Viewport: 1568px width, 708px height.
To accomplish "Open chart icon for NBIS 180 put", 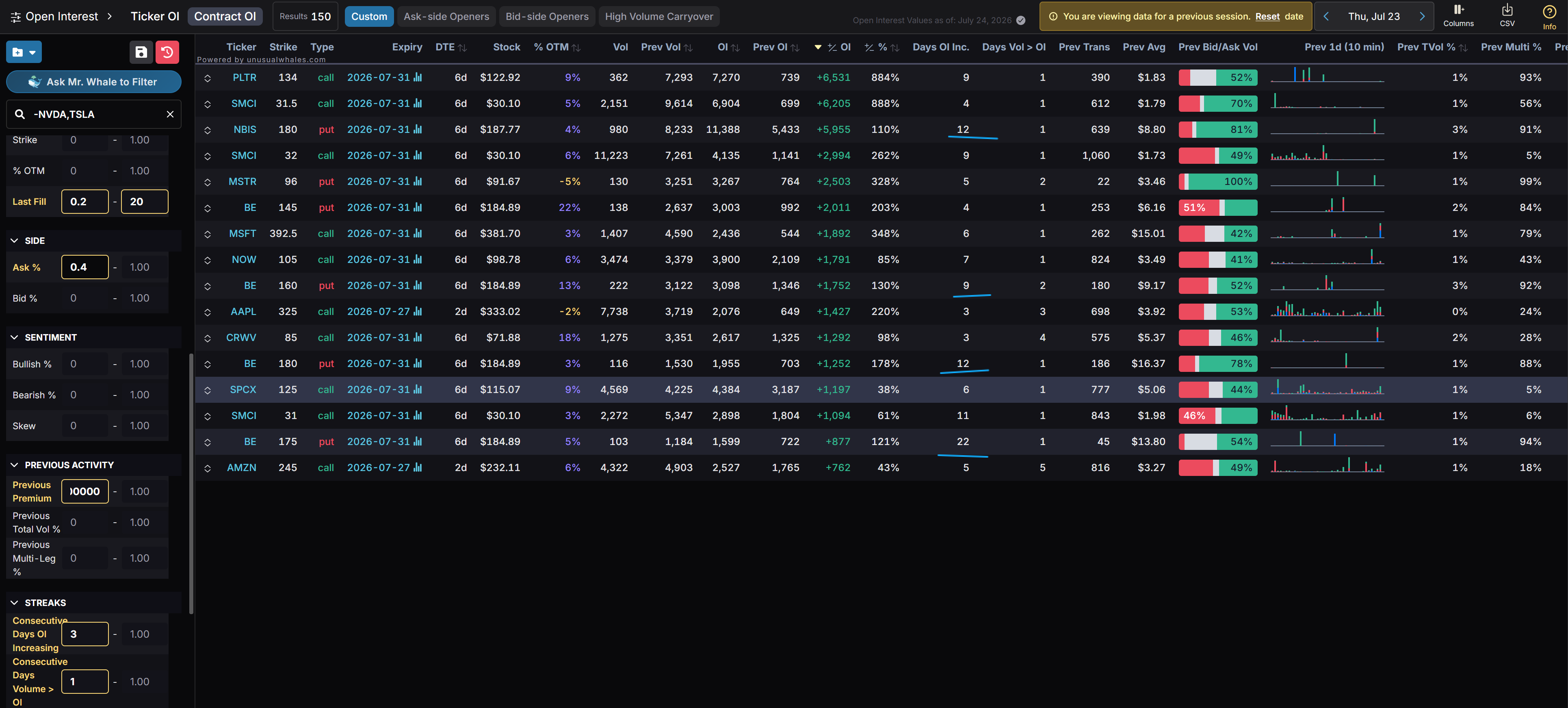I will (x=418, y=129).
